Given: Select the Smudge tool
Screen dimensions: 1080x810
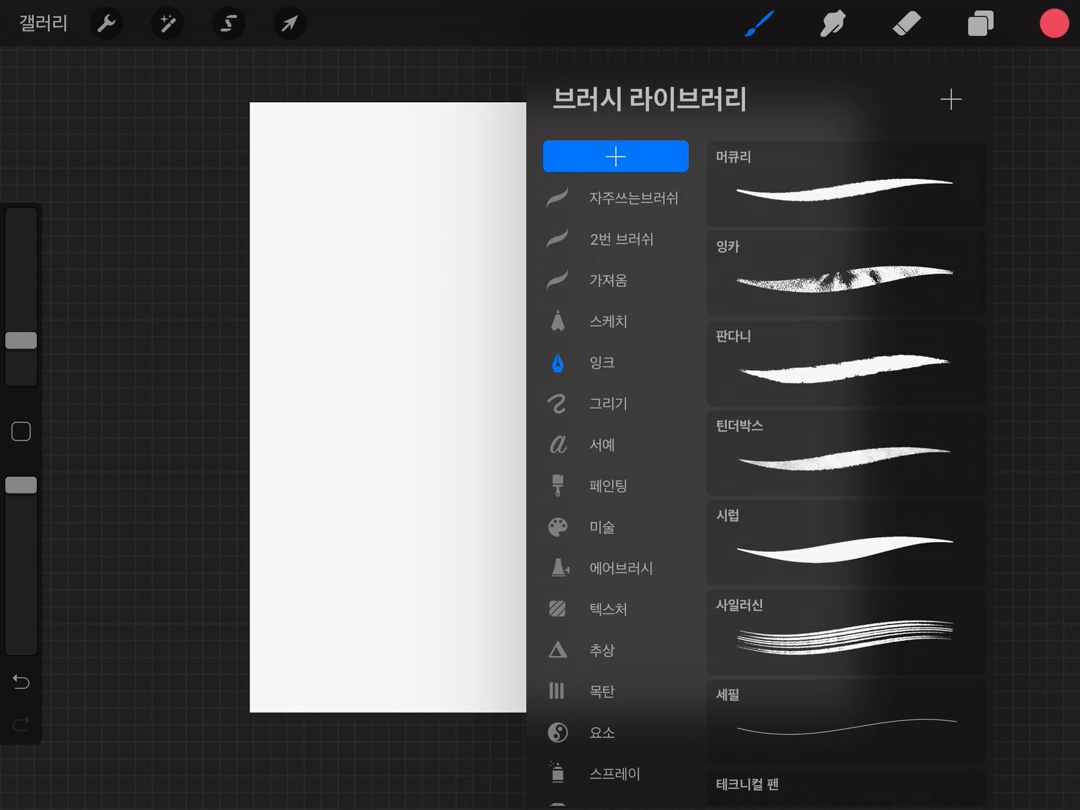Looking at the screenshot, I should point(832,23).
